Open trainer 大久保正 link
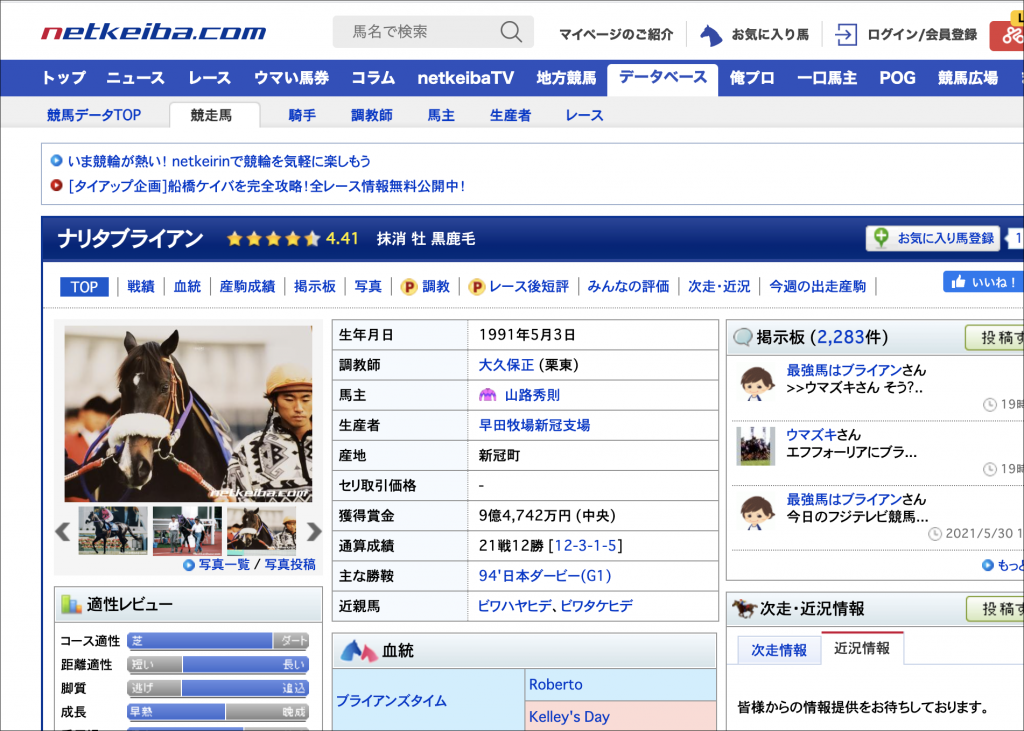Image resolution: width=1024 pixels, height=731 pixels. pyautogui.click(x=506, y=365)
